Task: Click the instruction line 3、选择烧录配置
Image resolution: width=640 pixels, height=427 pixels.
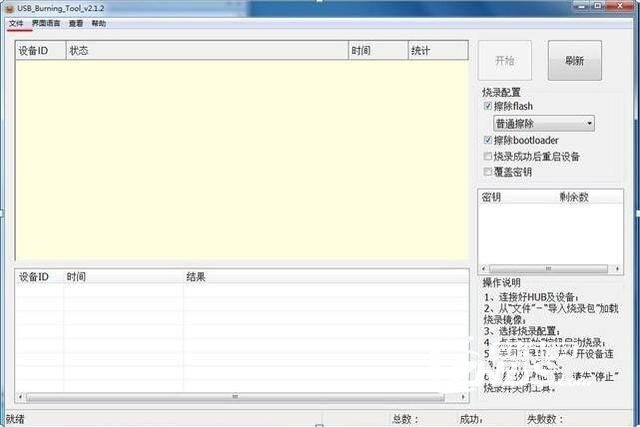Action: point(522,331)
